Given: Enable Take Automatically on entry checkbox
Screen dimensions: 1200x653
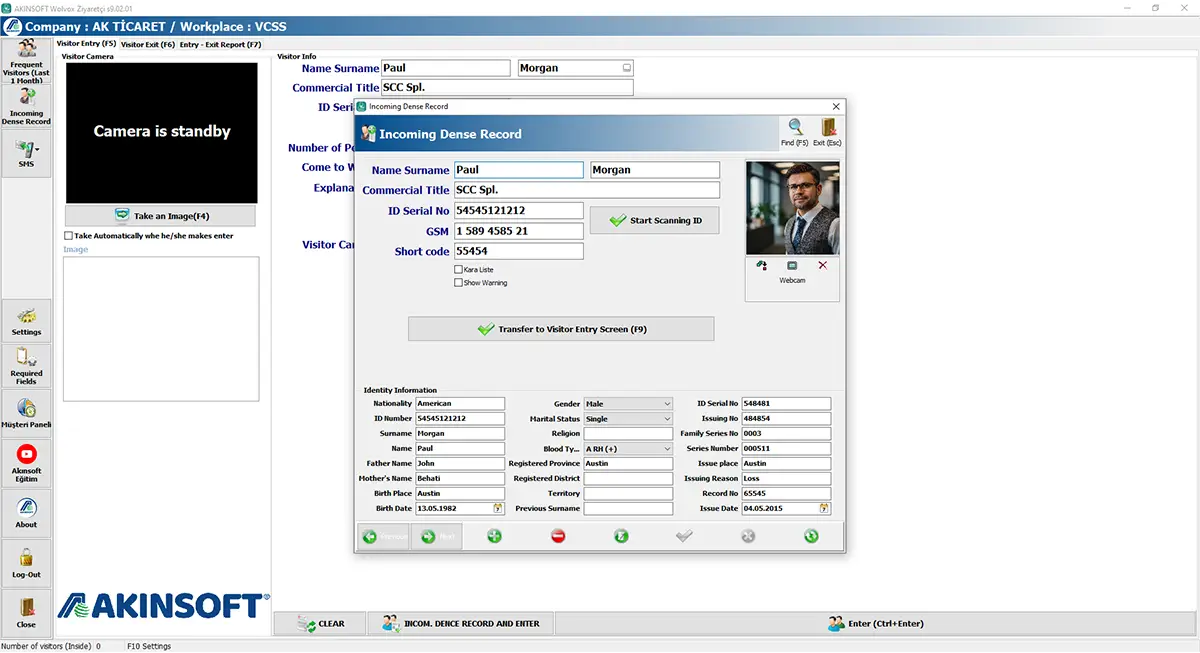Looking at the screenshot, I should pyautogui.click(x=68, y=236).
